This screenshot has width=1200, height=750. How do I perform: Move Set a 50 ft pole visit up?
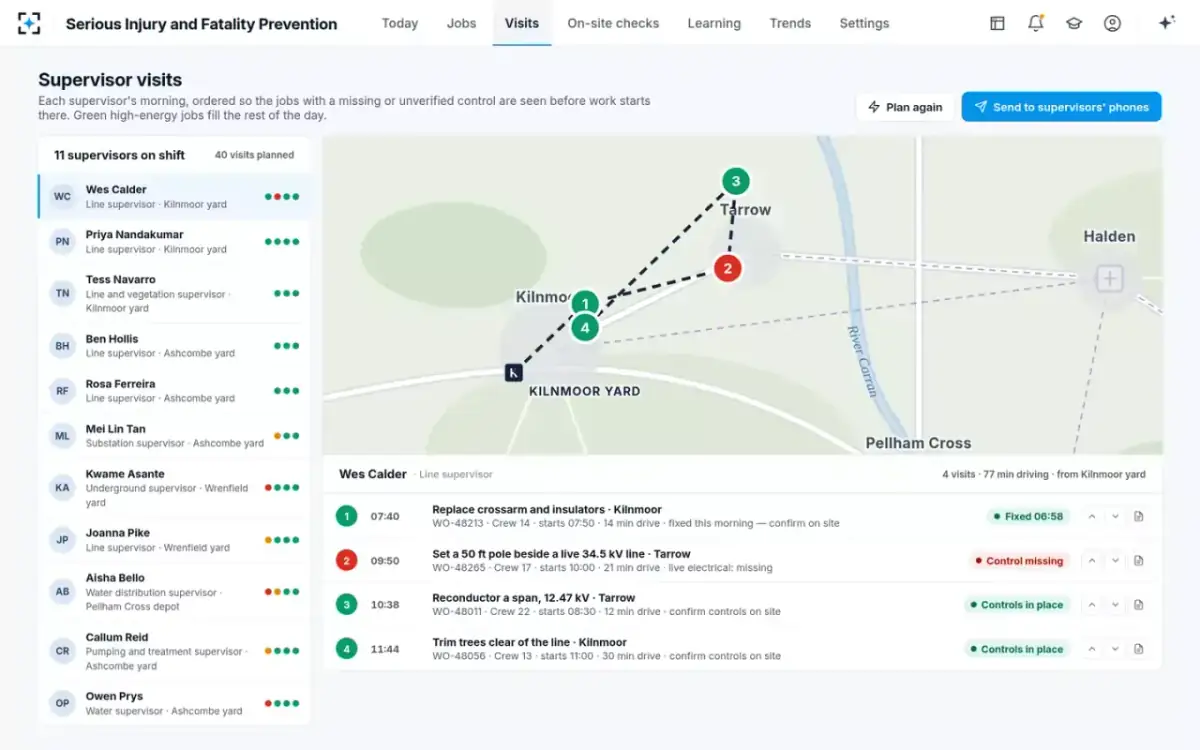pyautogui.click(x=1092, y=561)
